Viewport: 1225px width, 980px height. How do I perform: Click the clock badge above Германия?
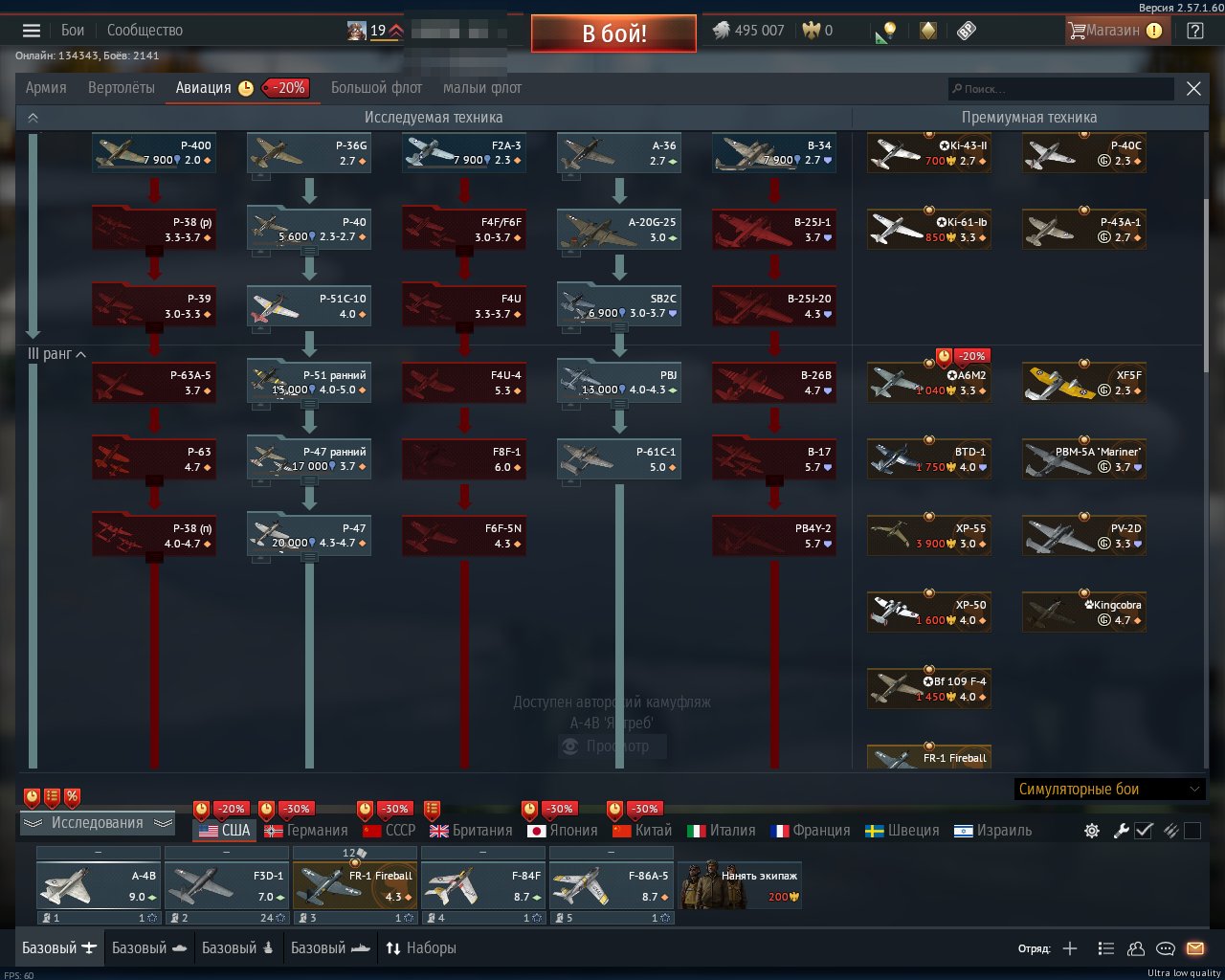(x=266, y=810)
